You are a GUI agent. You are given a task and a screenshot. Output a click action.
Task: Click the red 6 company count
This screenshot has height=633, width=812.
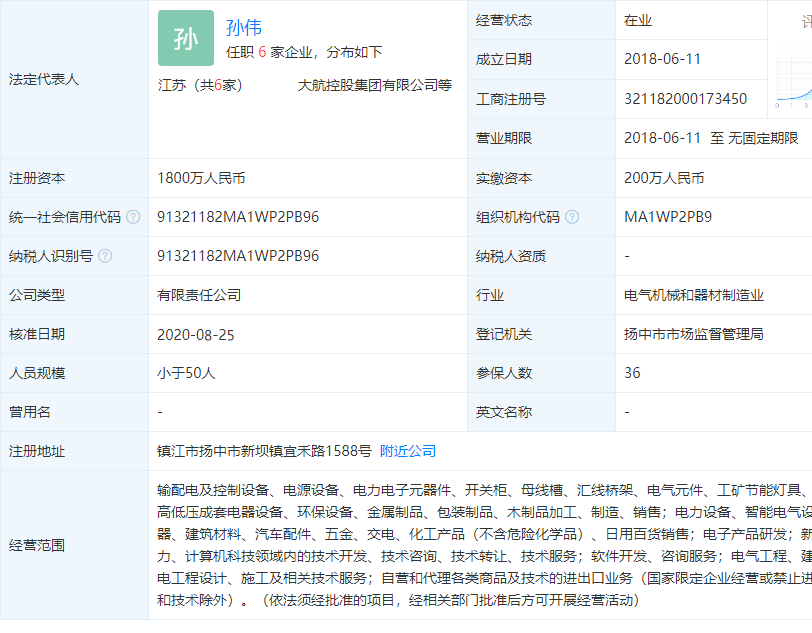261,52
